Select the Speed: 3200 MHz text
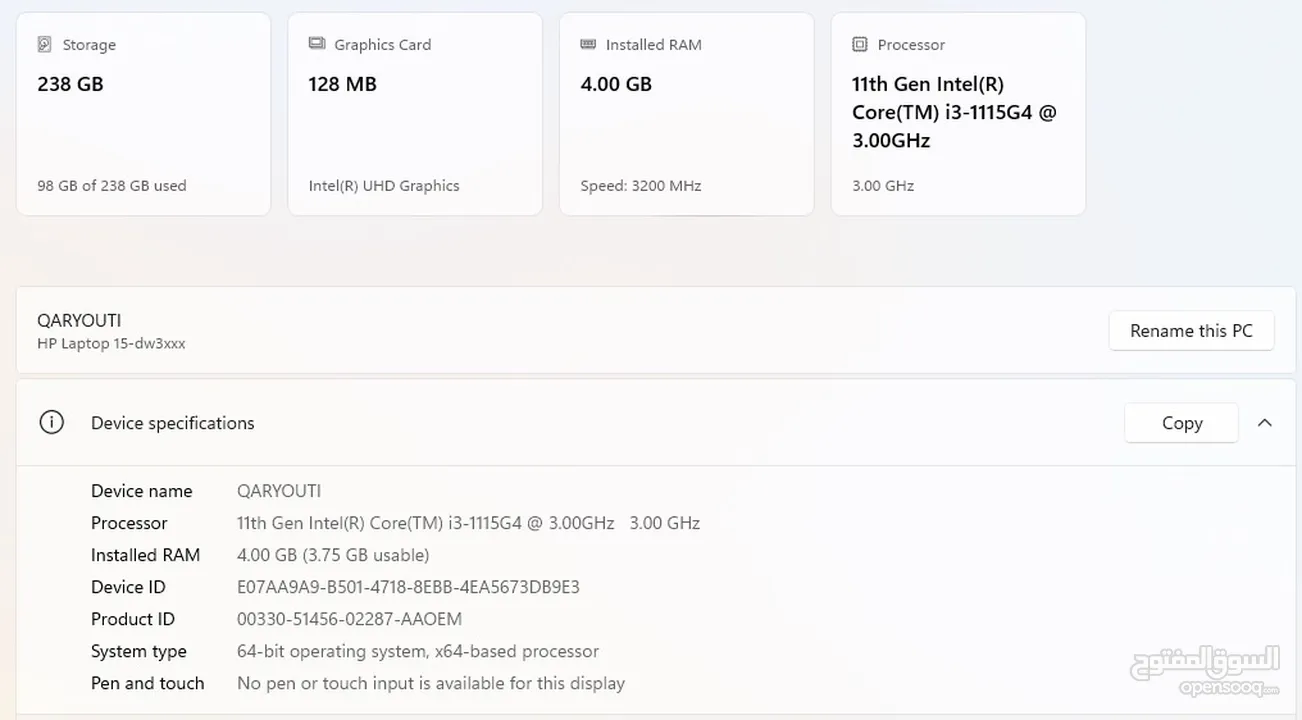 (641, 186)
